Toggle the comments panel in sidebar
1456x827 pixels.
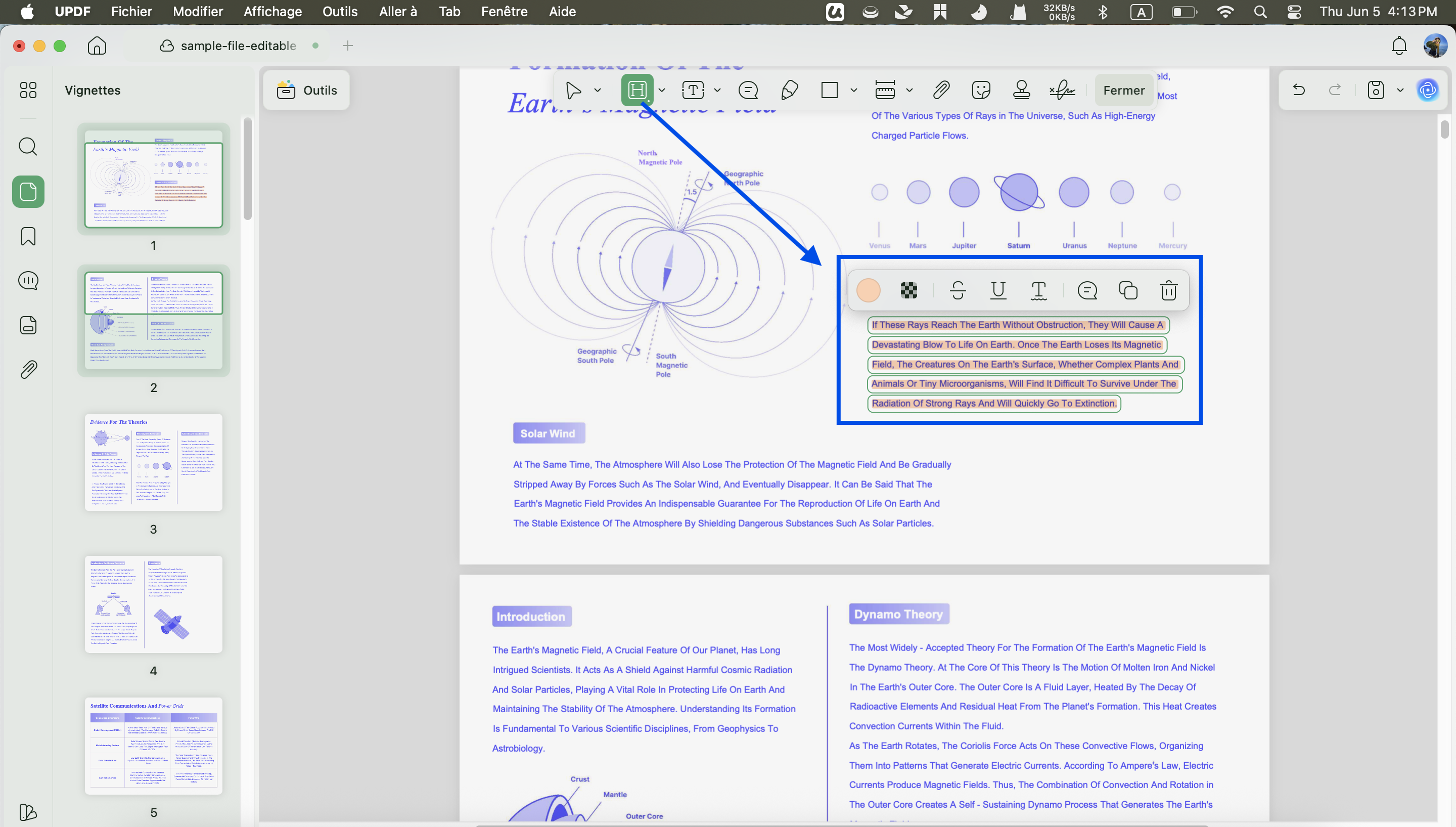28,281
